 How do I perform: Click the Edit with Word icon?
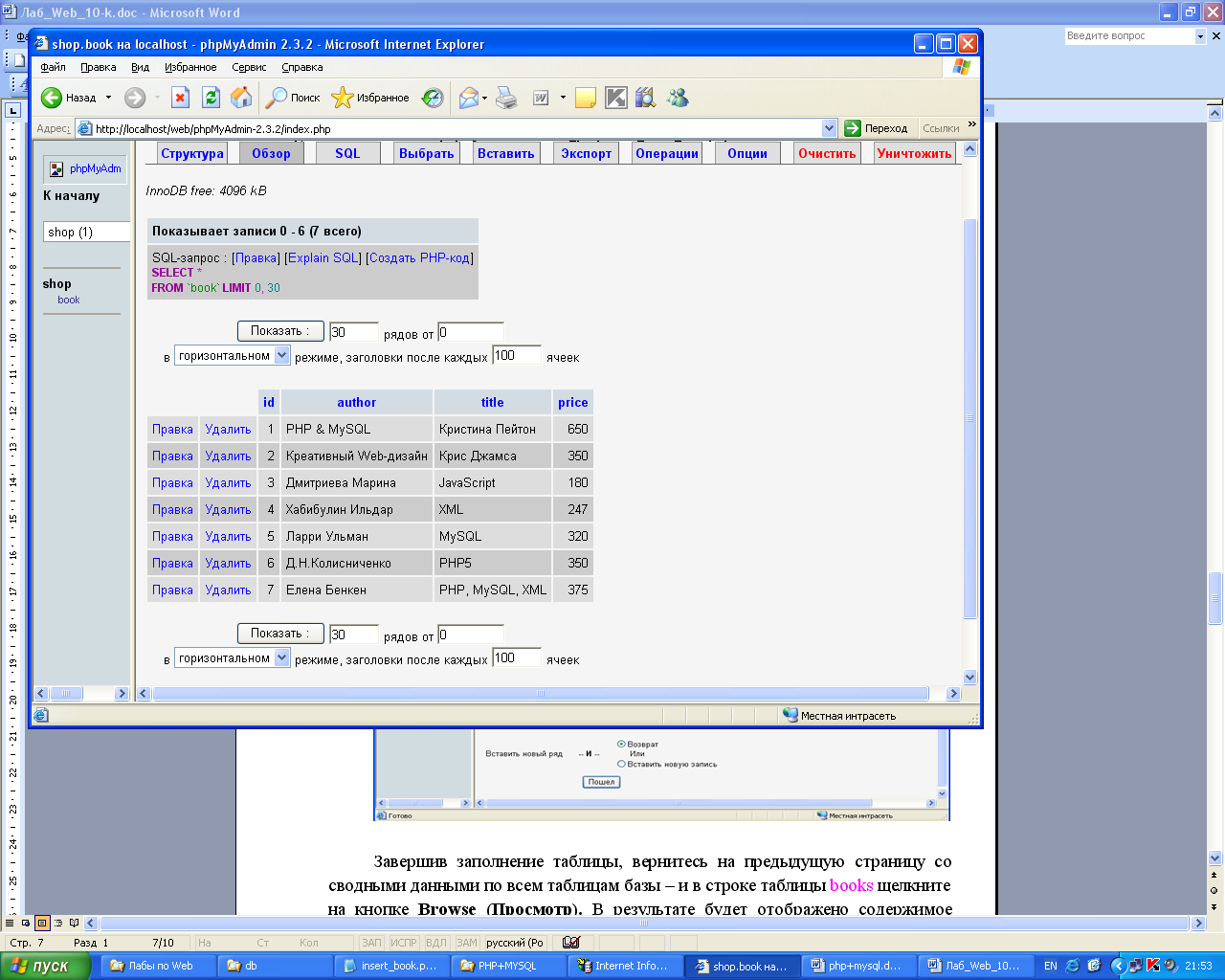[541, 98]
